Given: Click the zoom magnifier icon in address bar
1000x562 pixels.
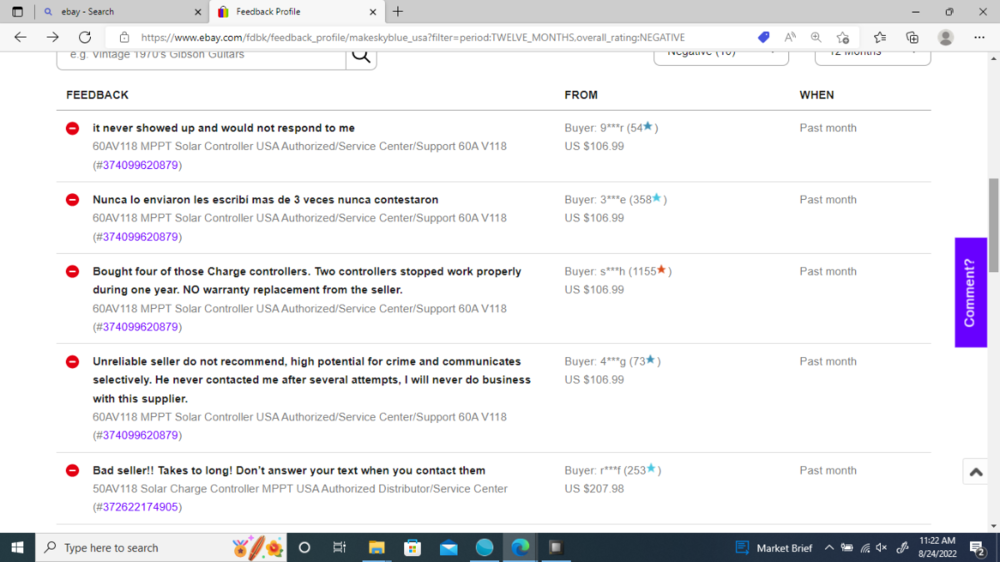Looking at the screenshot, I should (x=816, y=38).
